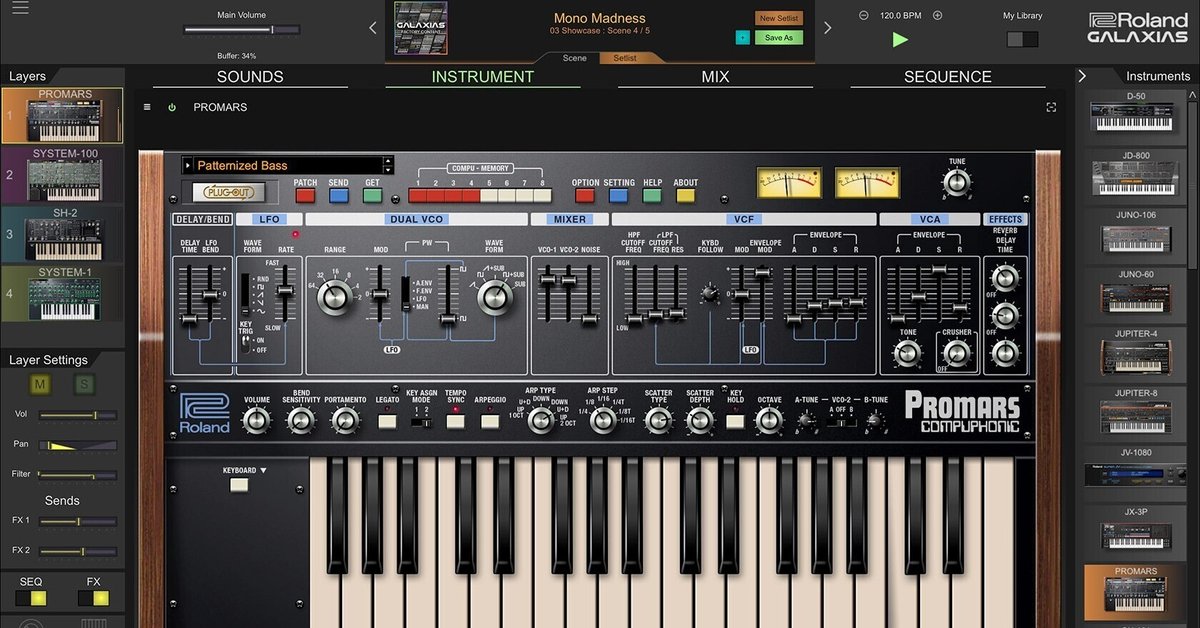Open the instrument panel list menu icon
This screenshot has height=628, width=1200.
pyautogui.click(x=147, y=107)
